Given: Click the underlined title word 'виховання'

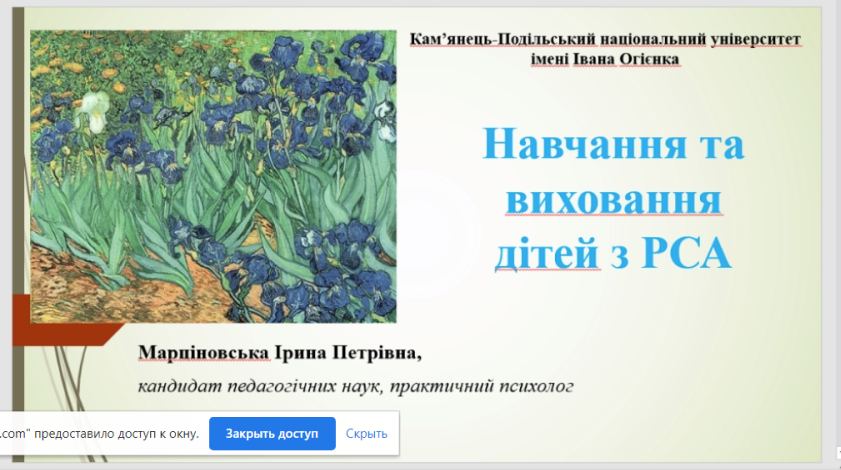Looking at the screenshot, I should (x=613, y=200).
